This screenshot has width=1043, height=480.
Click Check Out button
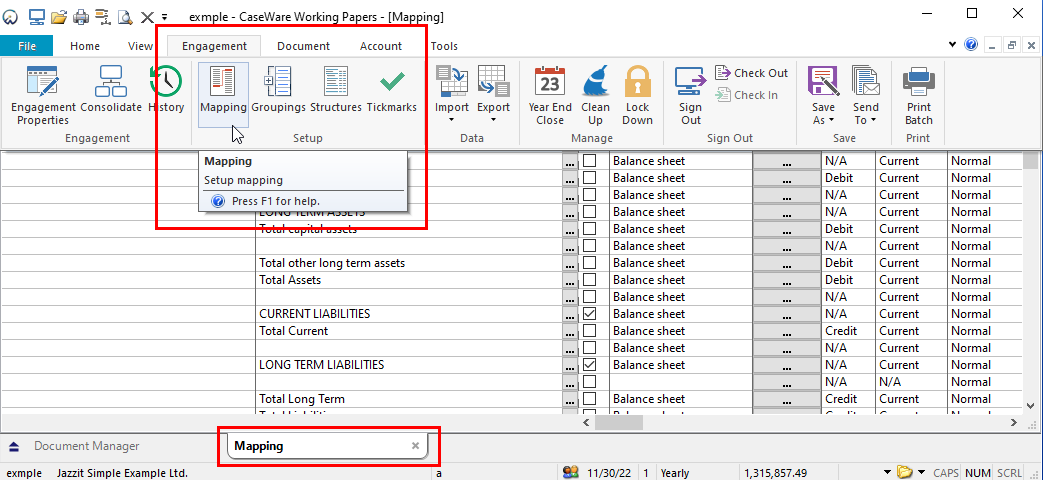pyautogui.click(x=752, y=73)
